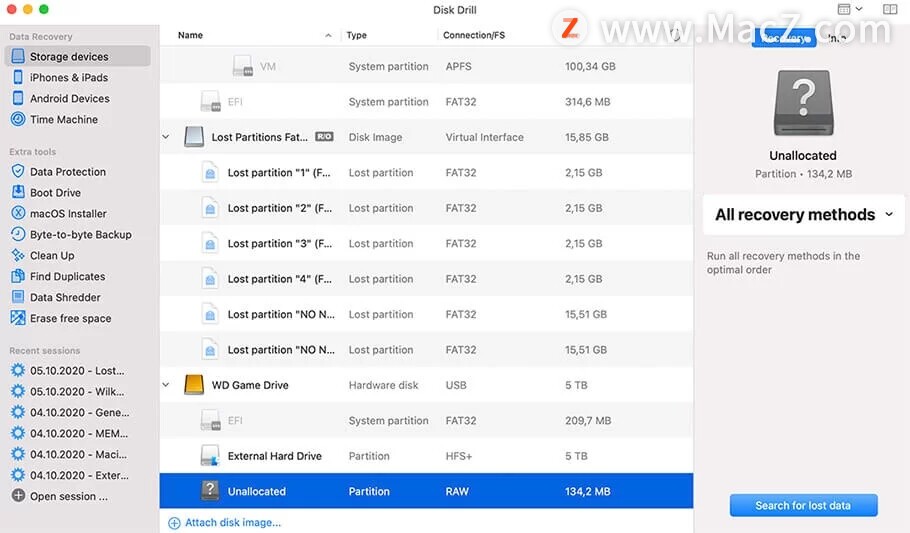Open recent session 05.10.2020 - Wilk...
910x533 pixels.
pos(77,391)
